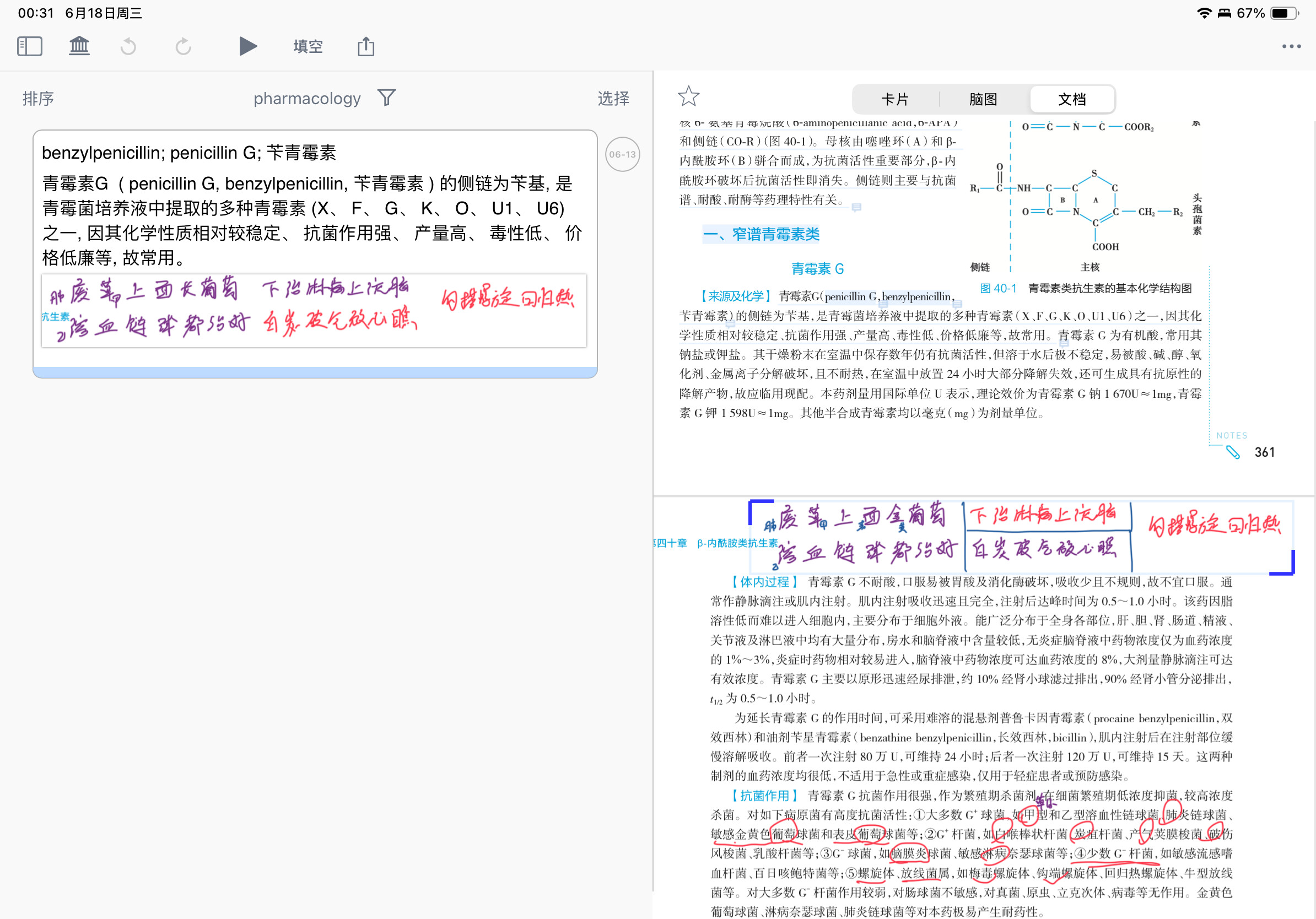The width and height of the screenshot is (1316, 919).
Task: Tap the pharmacology deck title
Action: click(x=307, y=99)
